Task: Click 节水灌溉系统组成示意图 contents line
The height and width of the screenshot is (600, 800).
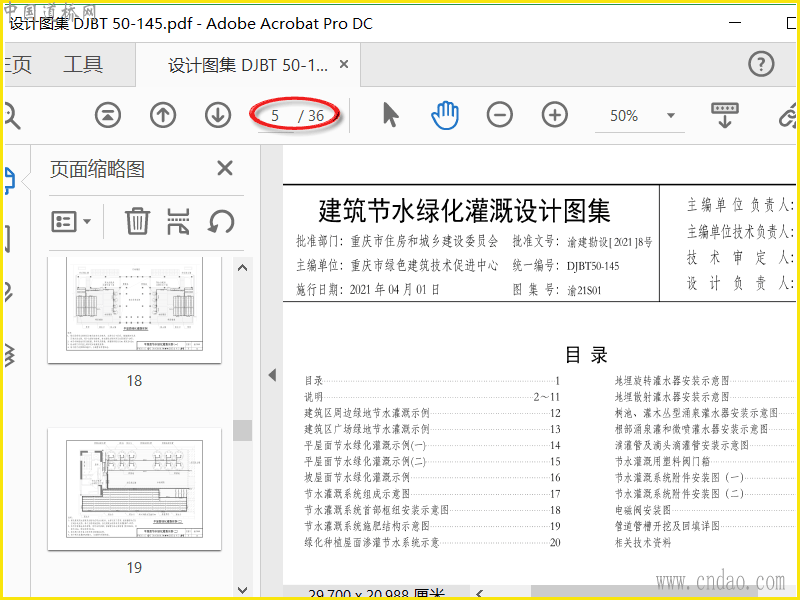Action: (x=432, y=494)
